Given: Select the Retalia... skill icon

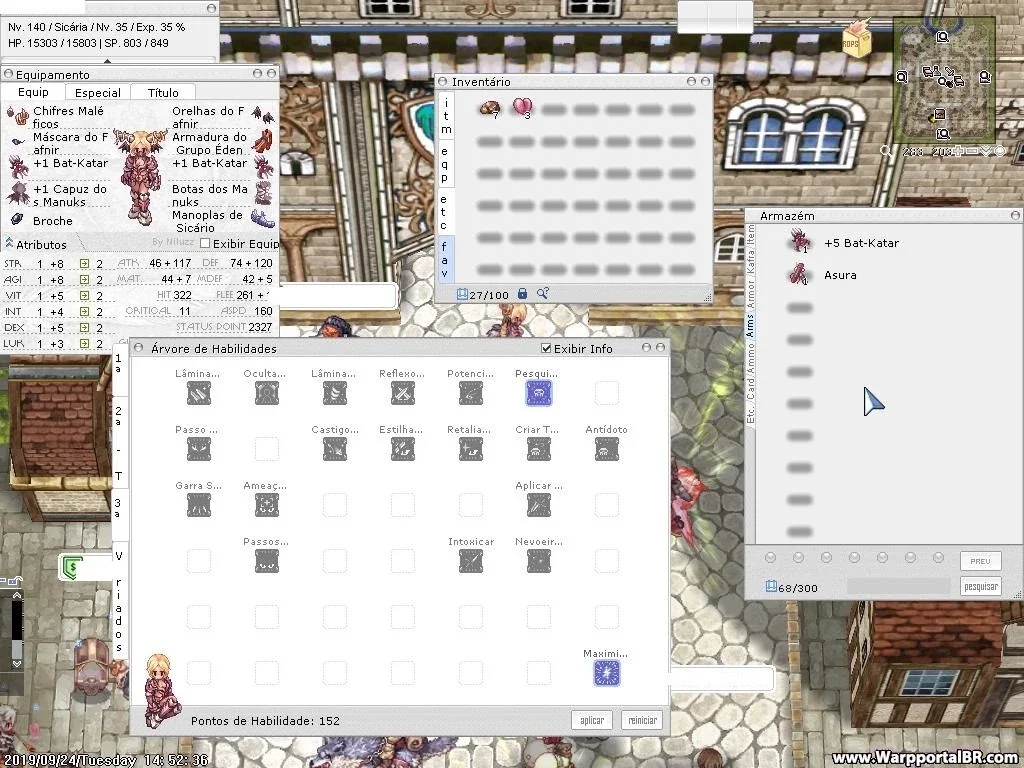Looking at the screenshot, I should (471, 449).
